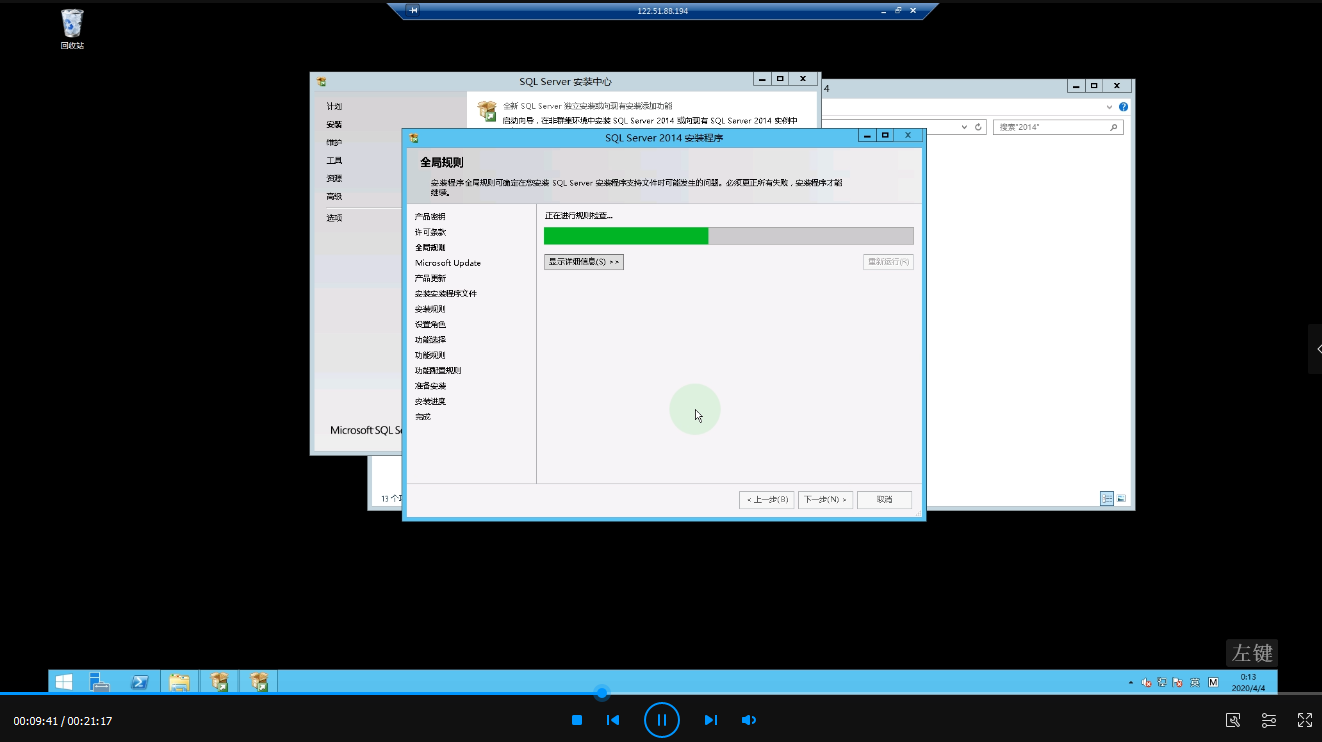Skip to the previous video track
The width and height of the screenshot is (1322, 742).
point(613,720)
